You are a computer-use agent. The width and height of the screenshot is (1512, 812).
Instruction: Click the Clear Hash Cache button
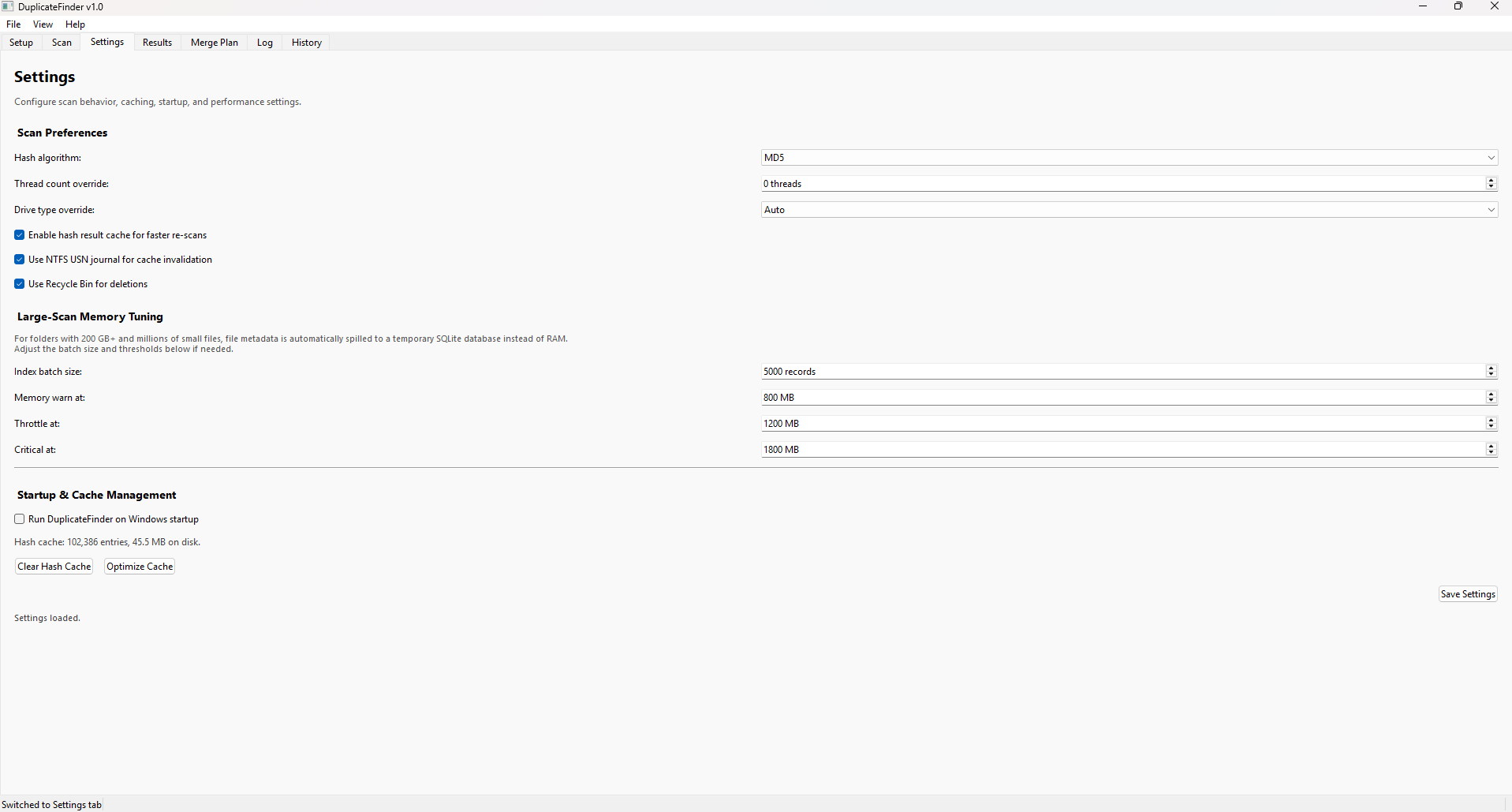[54, 567]
